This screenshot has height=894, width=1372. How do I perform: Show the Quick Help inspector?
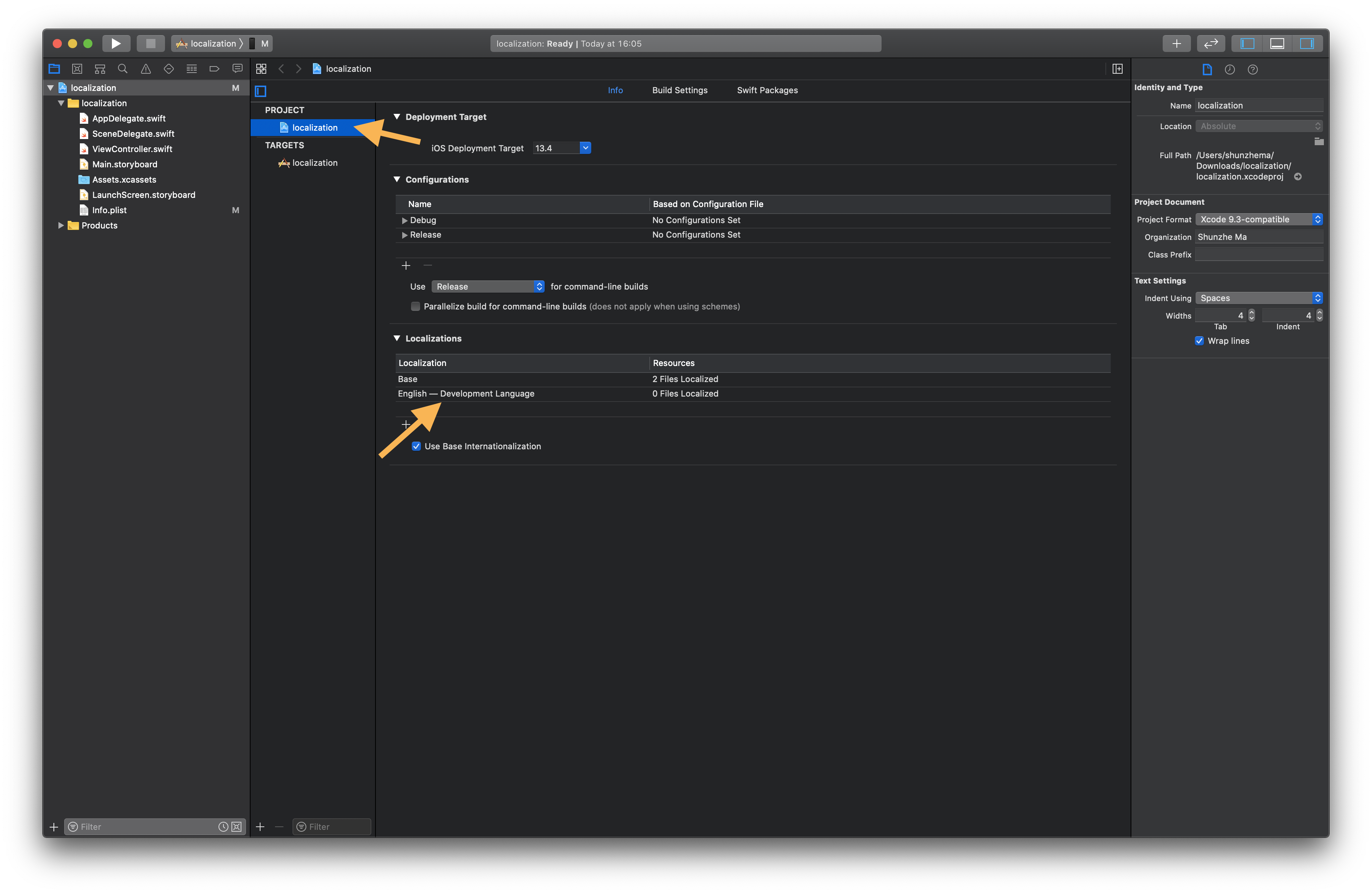pyautogui.click(x=1253, y=70)
